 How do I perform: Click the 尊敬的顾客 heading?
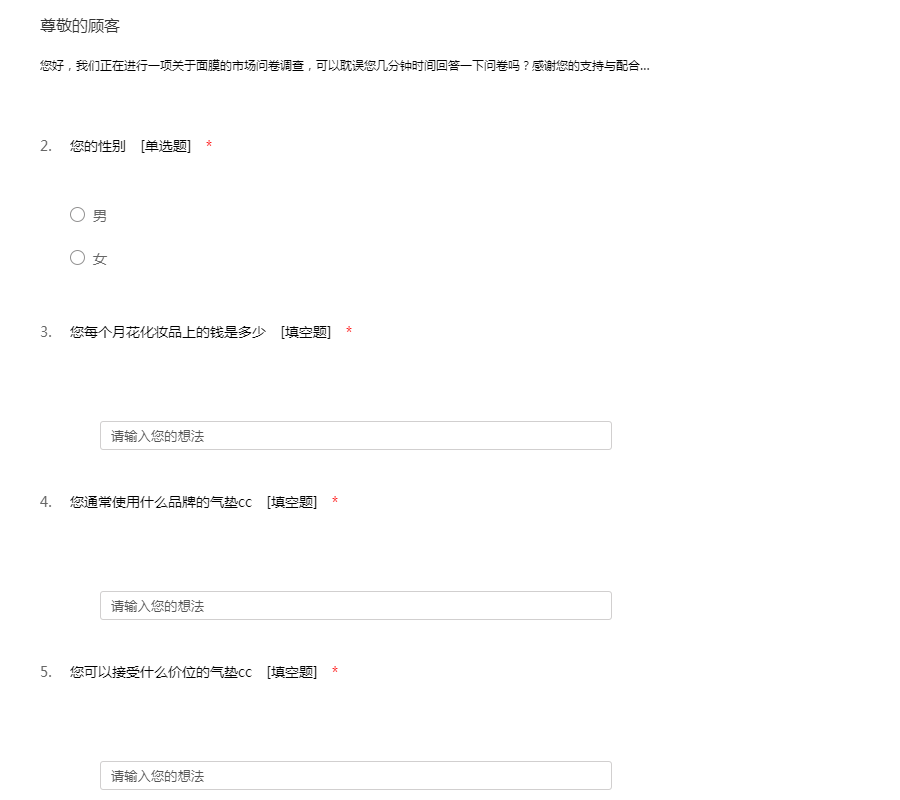point(80,26)
